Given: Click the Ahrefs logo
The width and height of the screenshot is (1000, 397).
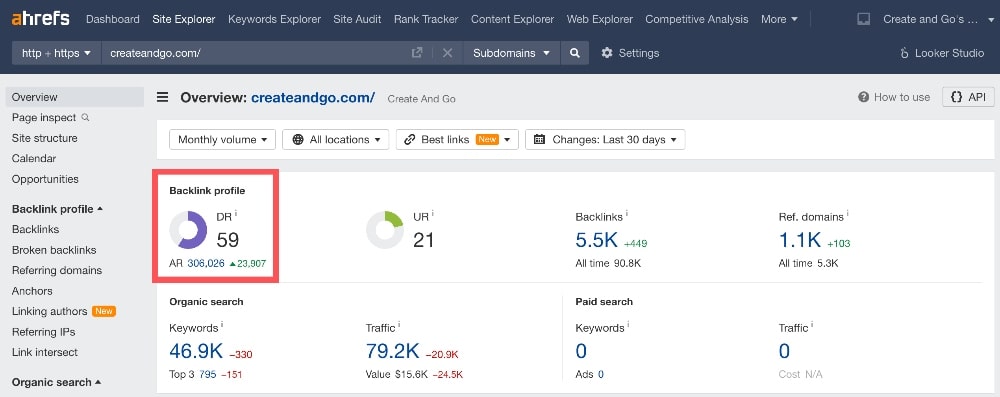Looking at the screenshot, I should click(41, 19).
